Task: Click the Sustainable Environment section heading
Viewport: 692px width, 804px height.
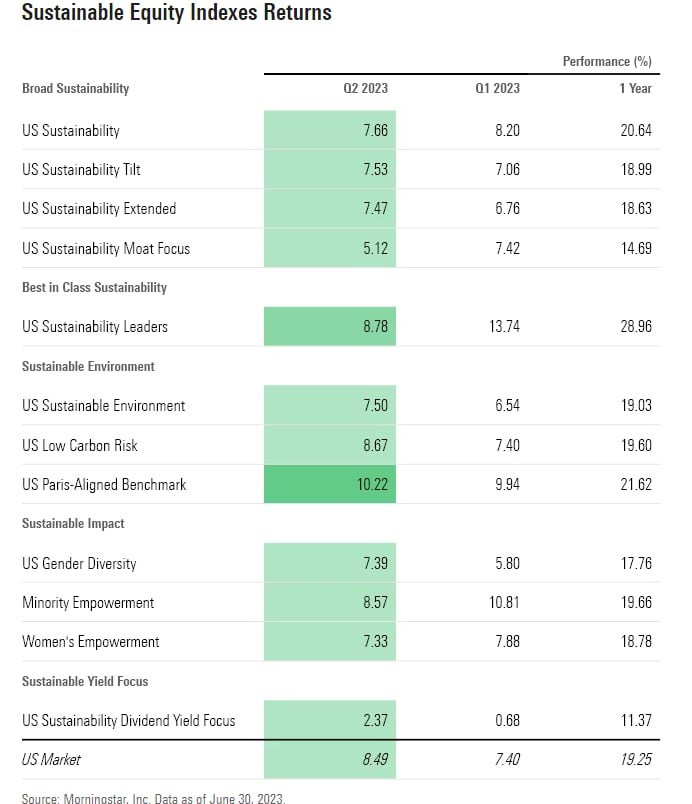Action: tap(88, 367)
